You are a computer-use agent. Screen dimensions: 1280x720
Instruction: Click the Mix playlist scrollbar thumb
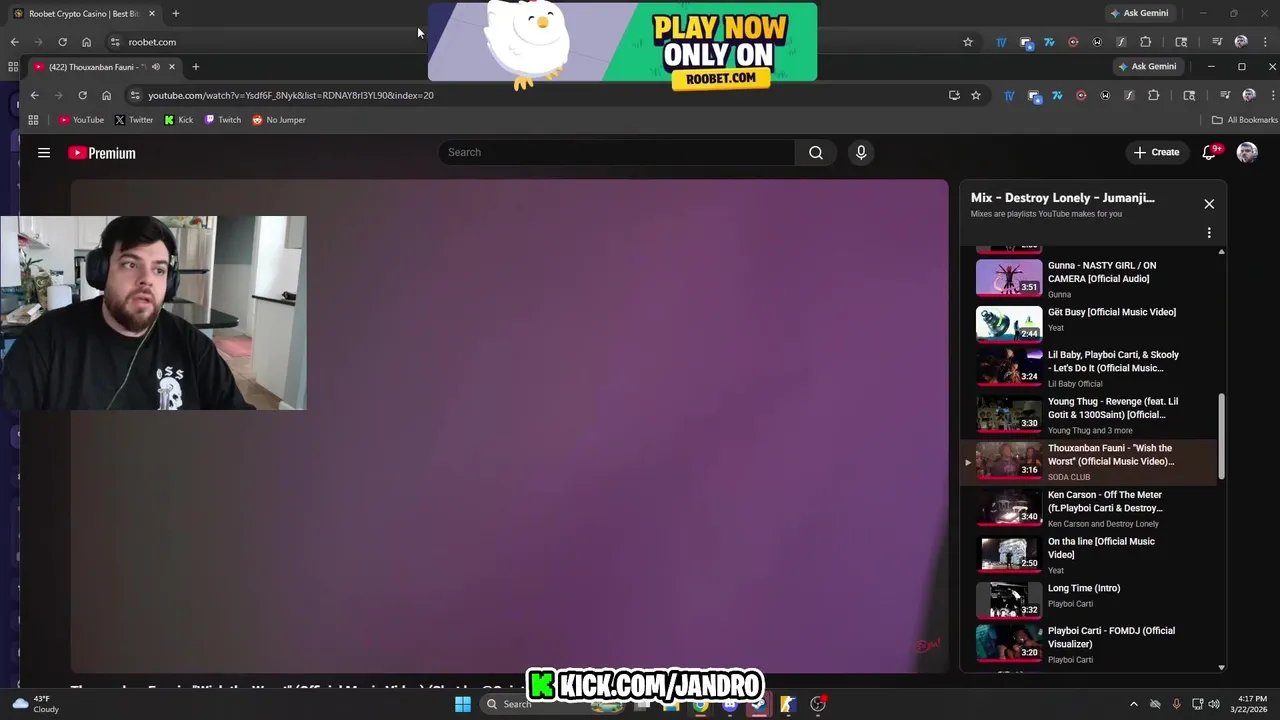pyautogui.click(x=1221, y=435)
